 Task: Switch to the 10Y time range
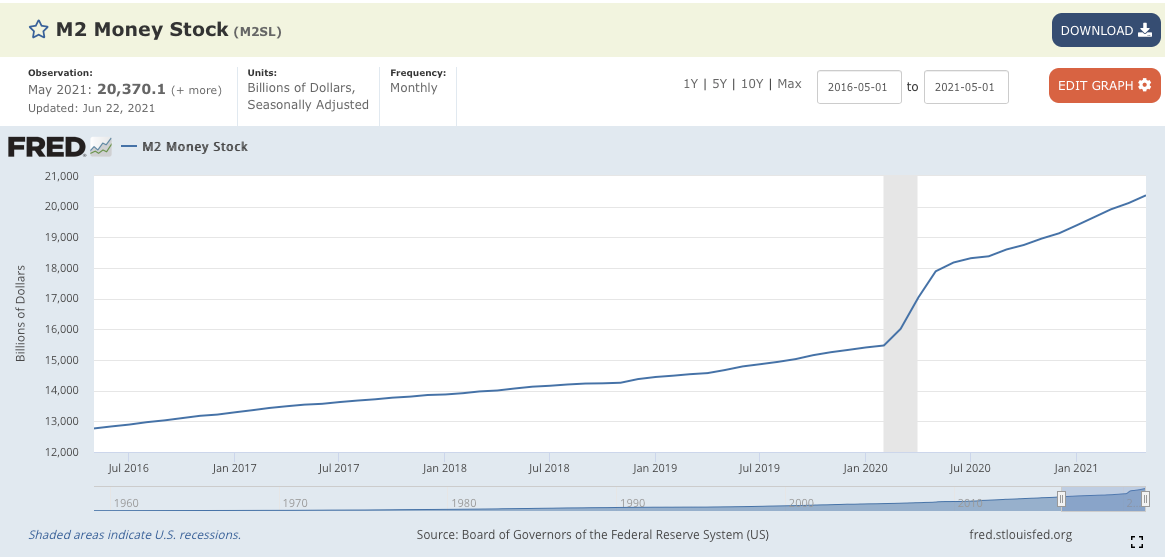pos(751,84)
